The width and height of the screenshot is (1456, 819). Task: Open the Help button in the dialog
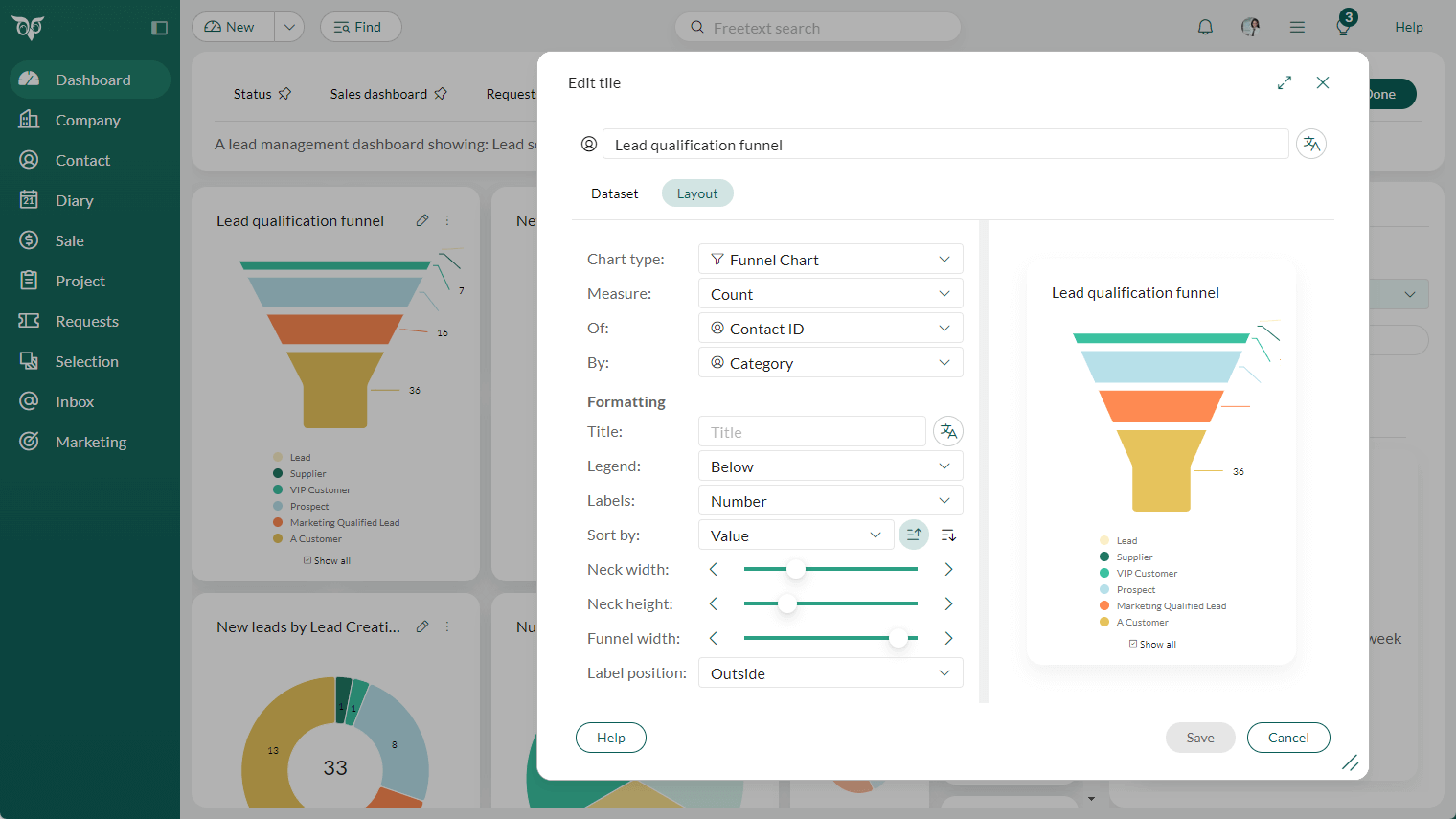[610, 738]
